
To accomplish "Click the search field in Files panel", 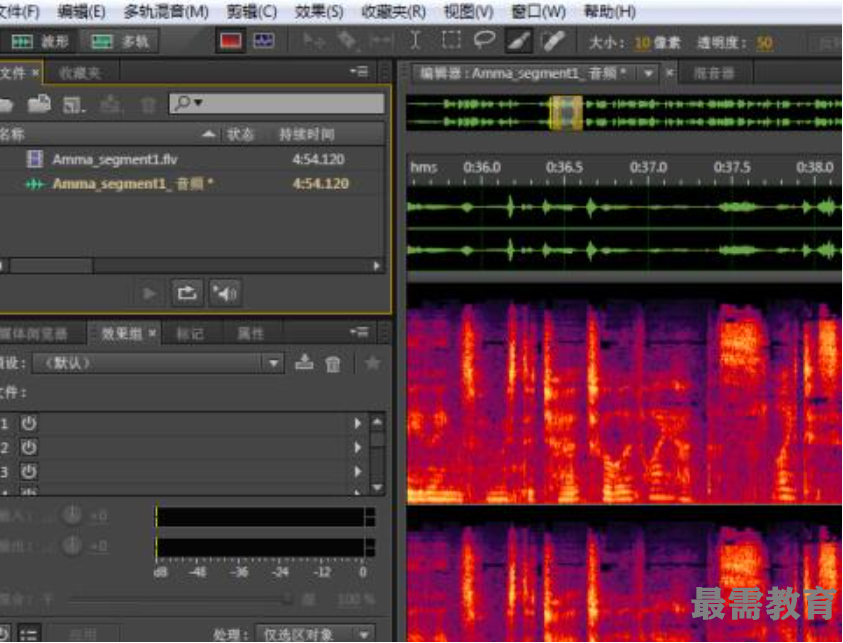I will click(x=277, y=103).
